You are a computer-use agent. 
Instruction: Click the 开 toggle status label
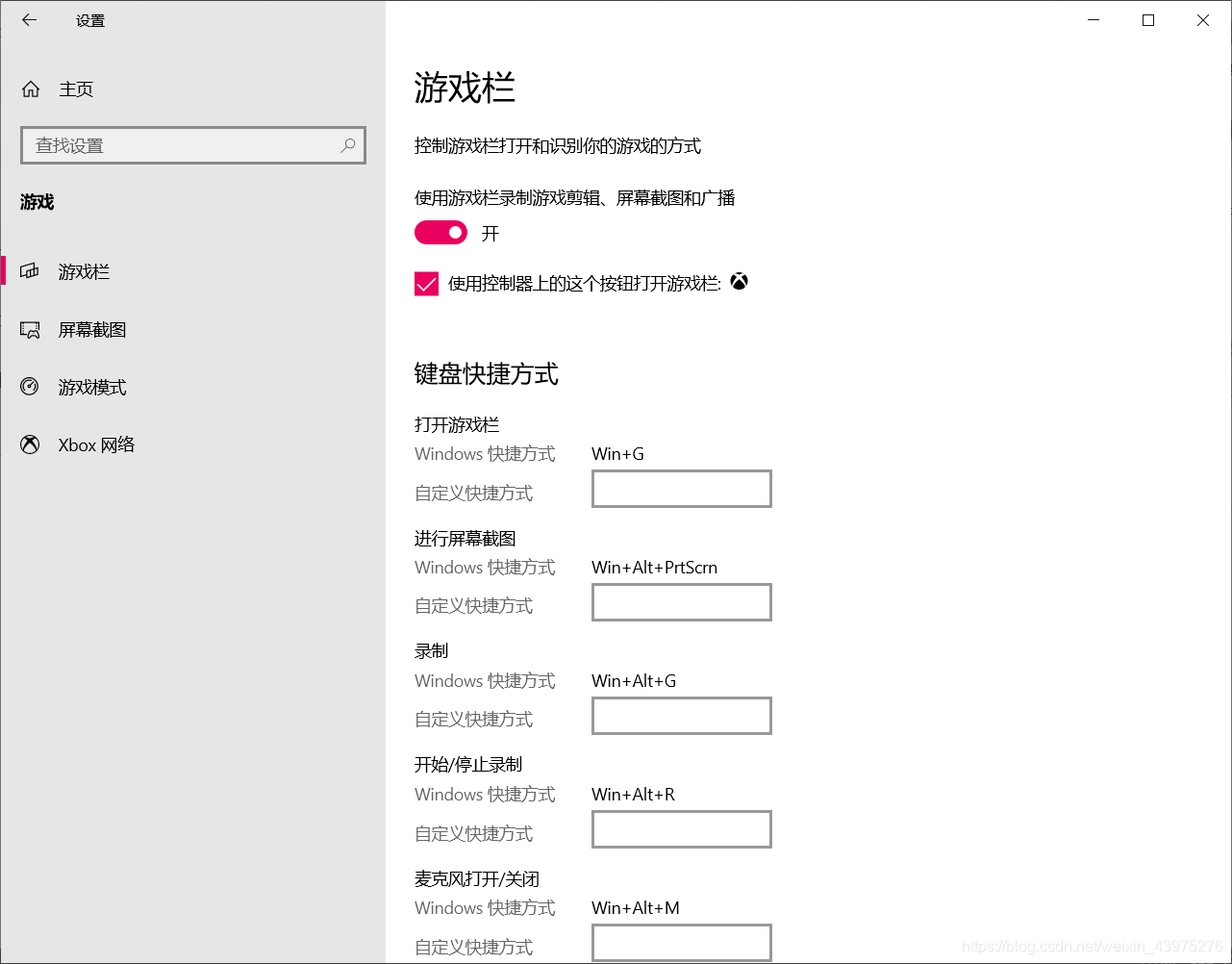click(x=490, y=234)
